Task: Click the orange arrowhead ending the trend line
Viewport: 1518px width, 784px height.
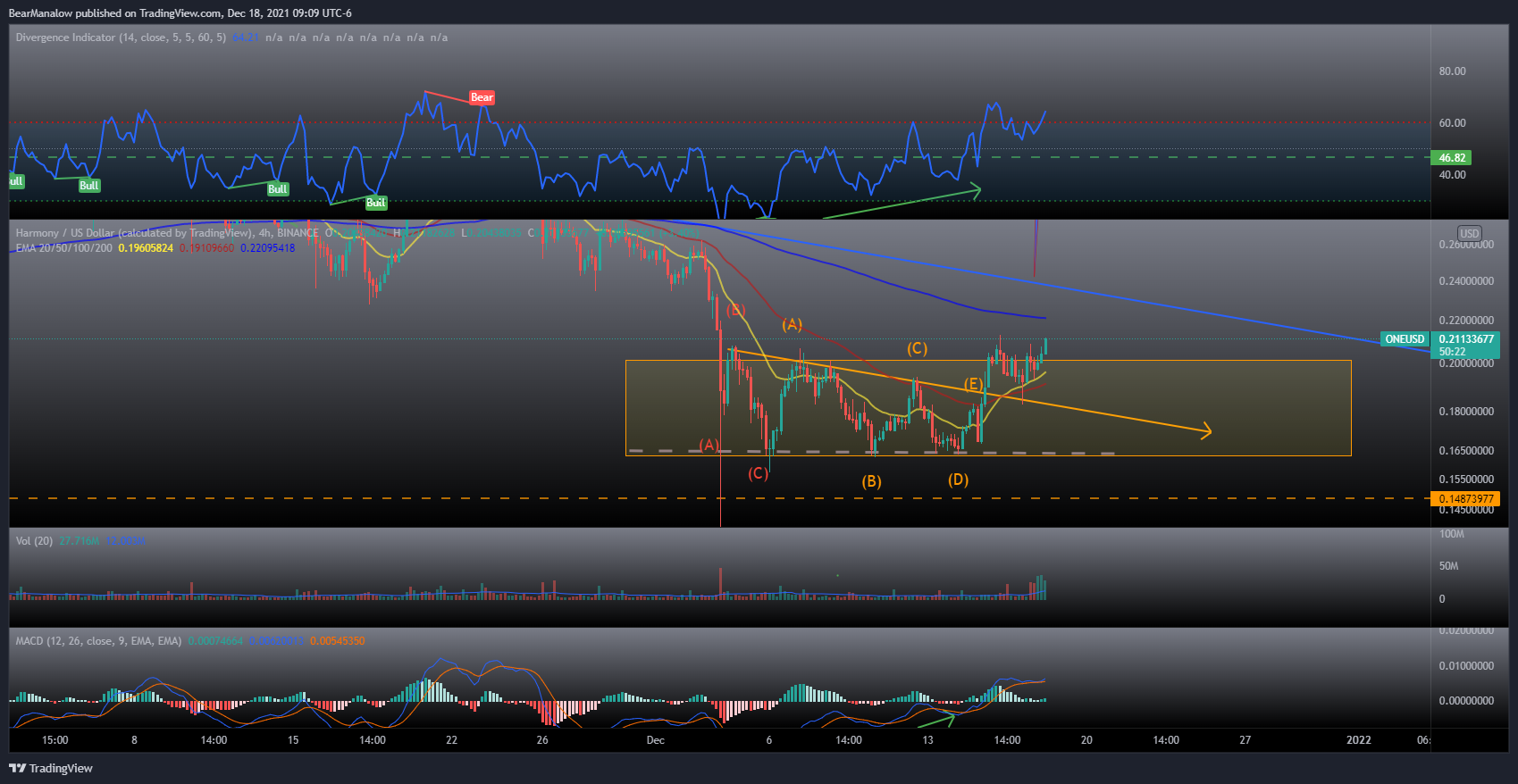Action: pos(1206,431)
